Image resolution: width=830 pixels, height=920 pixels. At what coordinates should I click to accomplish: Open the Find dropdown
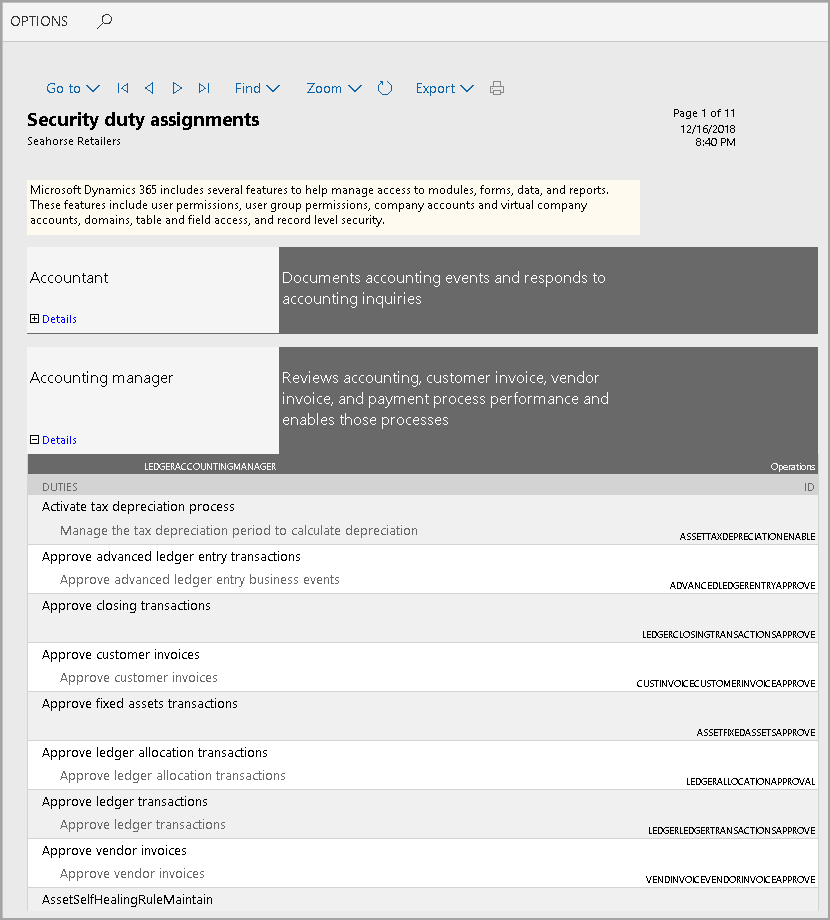257,88
